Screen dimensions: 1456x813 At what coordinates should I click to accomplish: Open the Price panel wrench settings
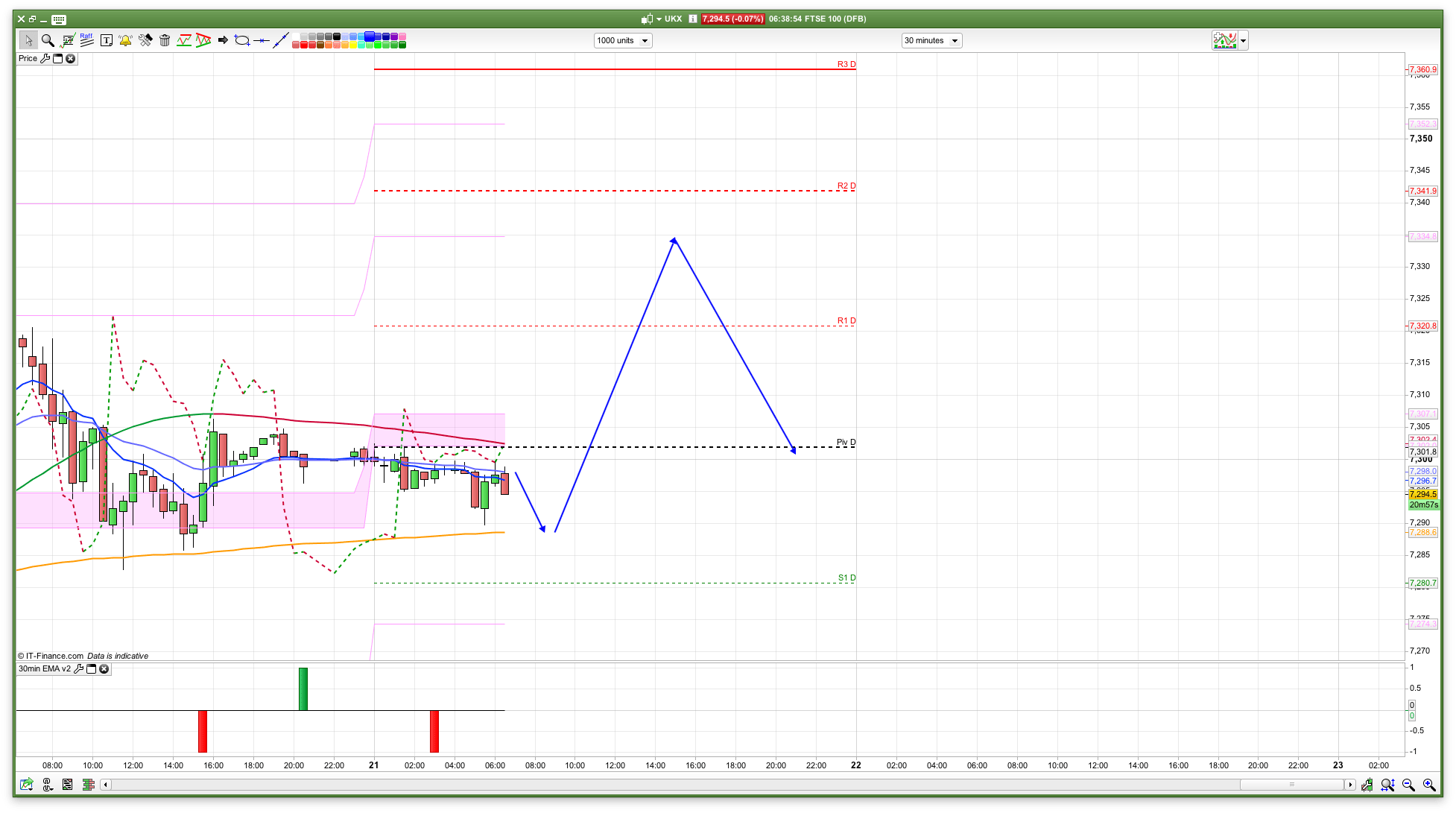click(x=45, y=58)
